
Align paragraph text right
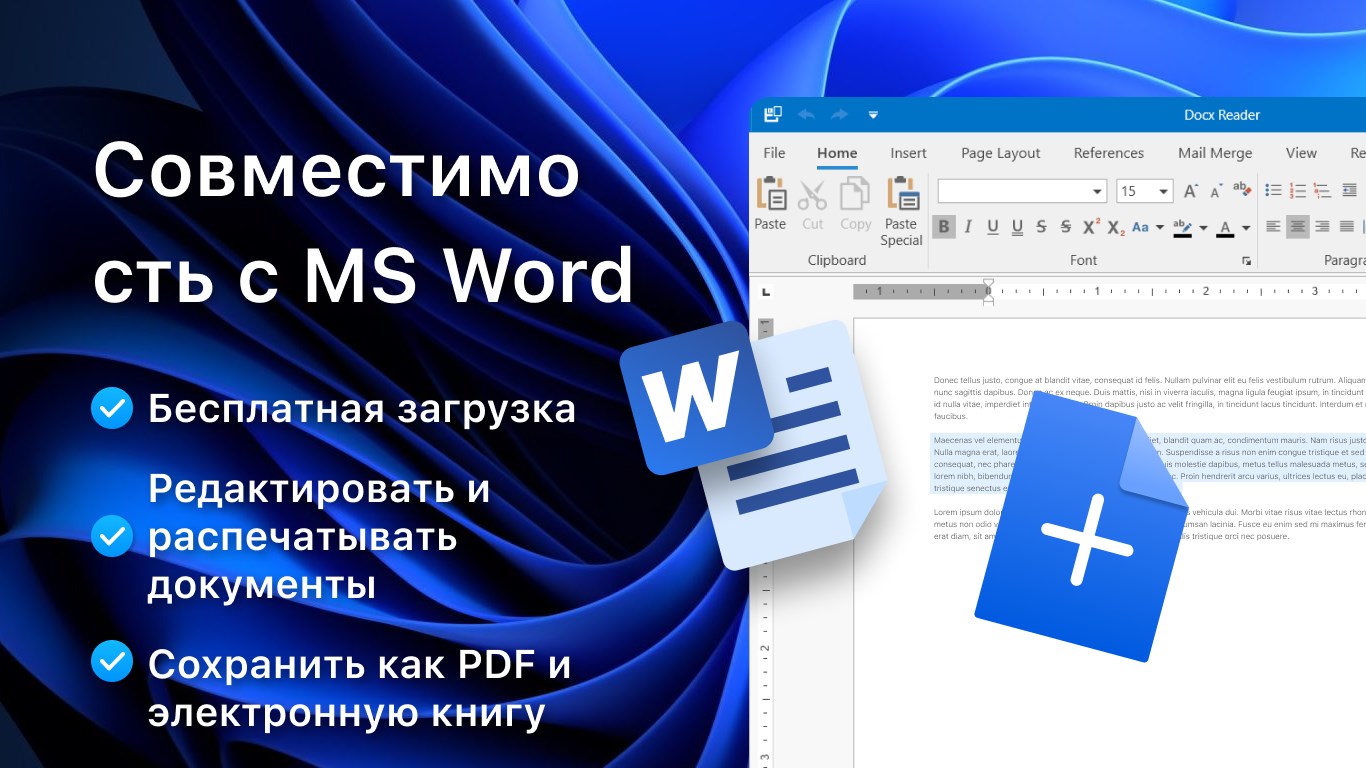tap(1322, 227)
